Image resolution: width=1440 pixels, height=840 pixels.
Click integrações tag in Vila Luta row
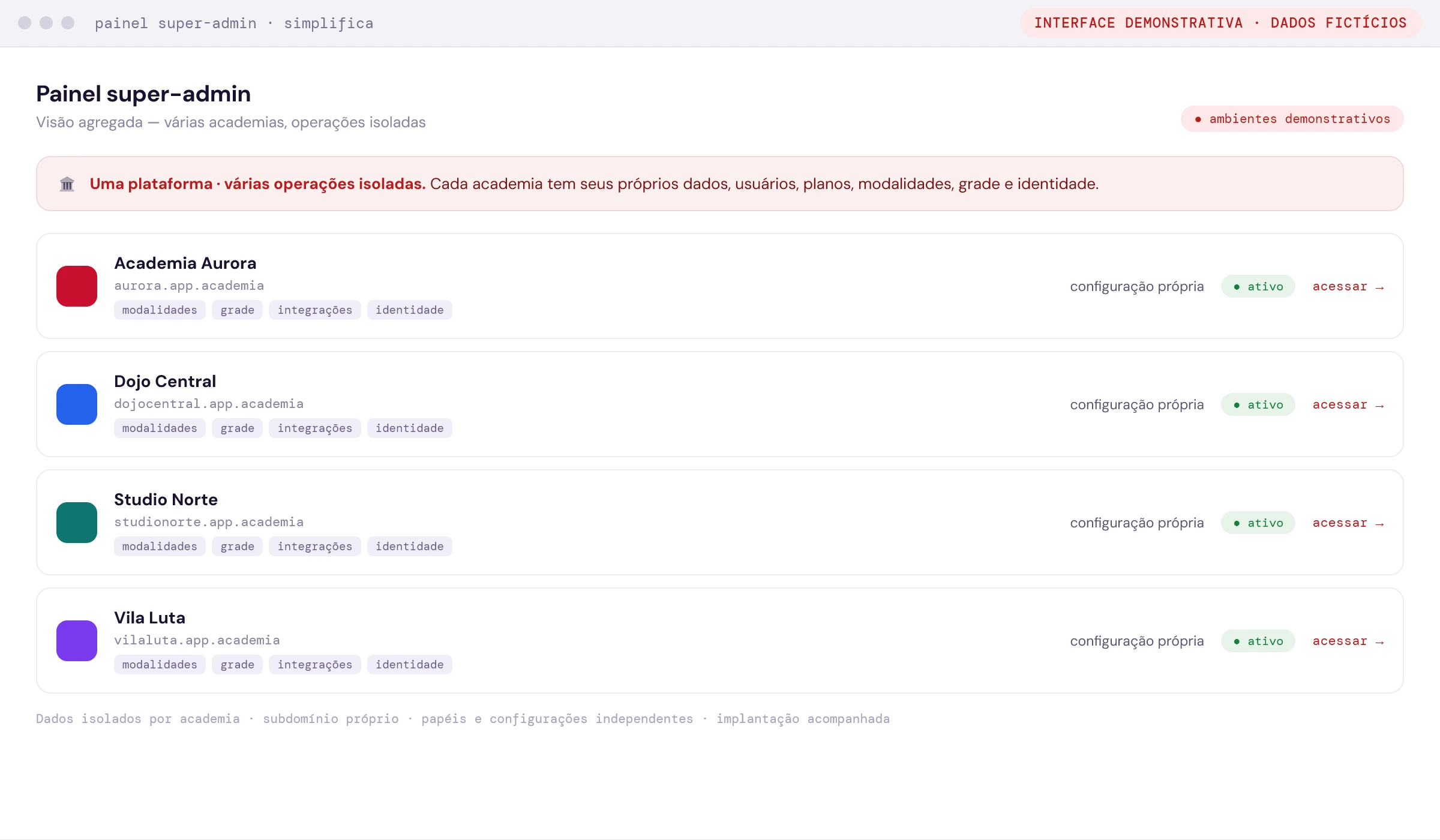[315, 665]
